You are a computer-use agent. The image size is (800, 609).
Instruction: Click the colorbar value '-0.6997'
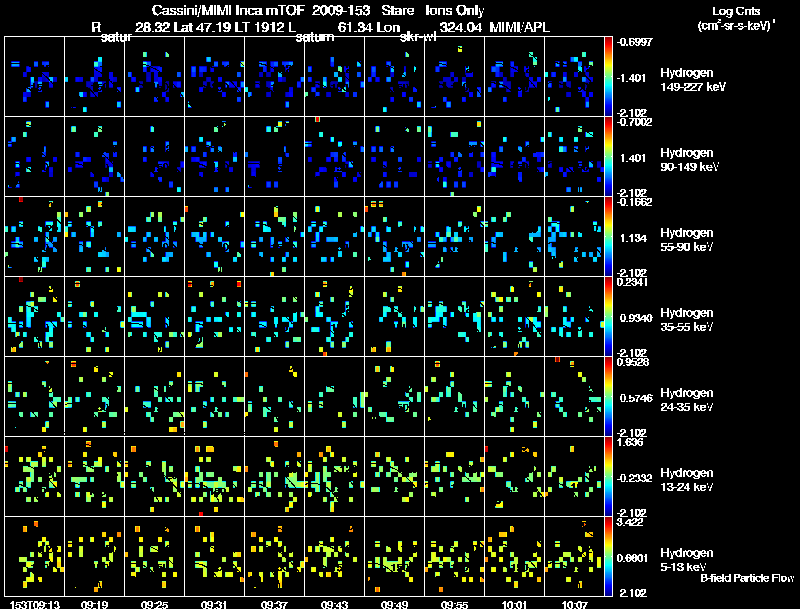tap(634, 42)
